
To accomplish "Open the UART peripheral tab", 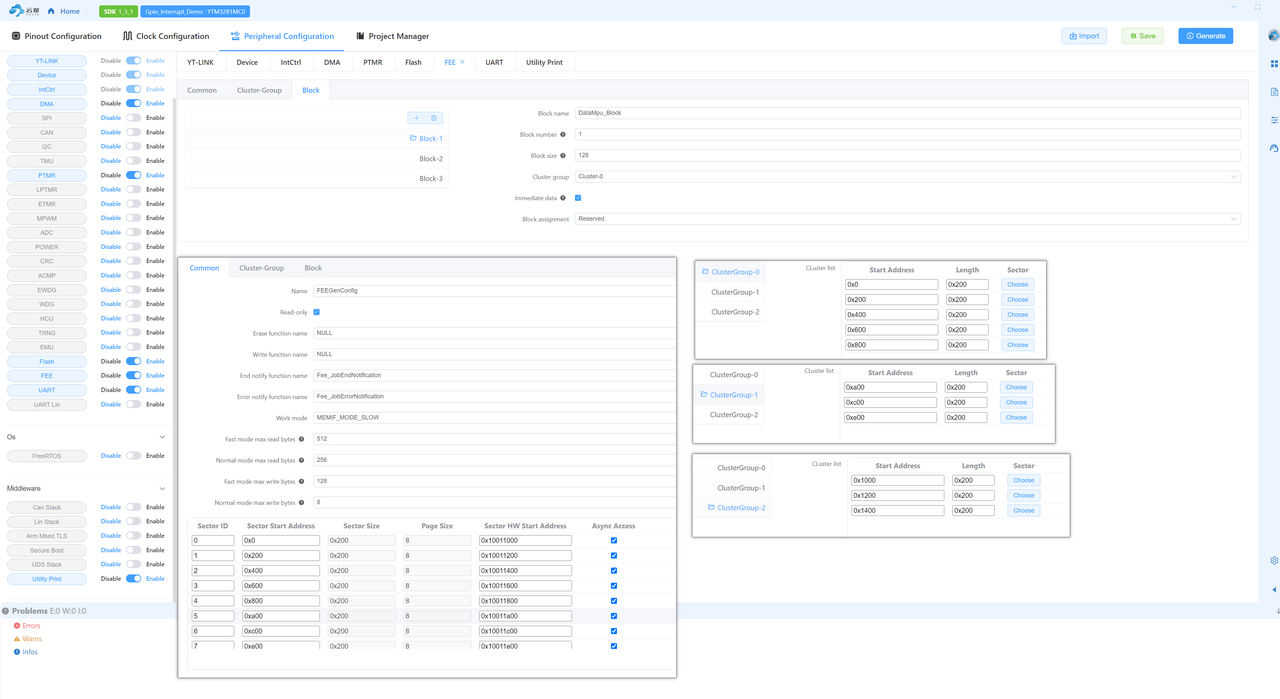I will tap(494, 62).
